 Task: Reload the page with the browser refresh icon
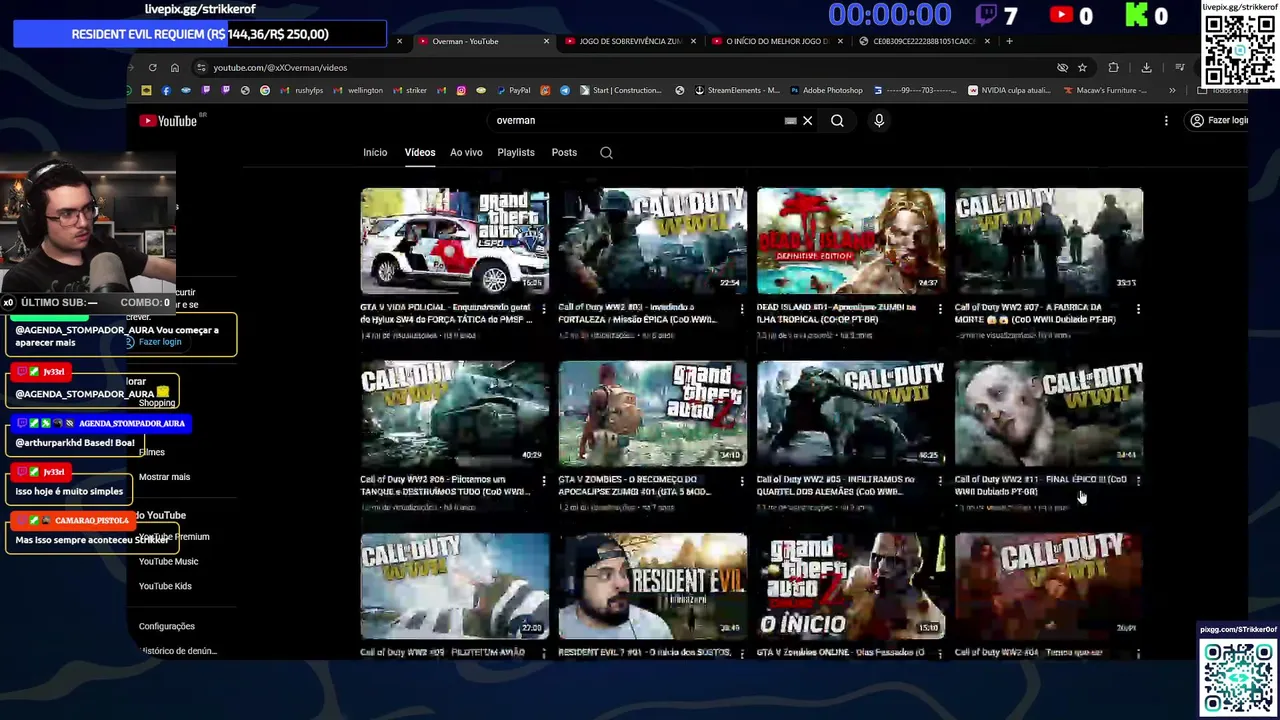(x=152, y=67)
